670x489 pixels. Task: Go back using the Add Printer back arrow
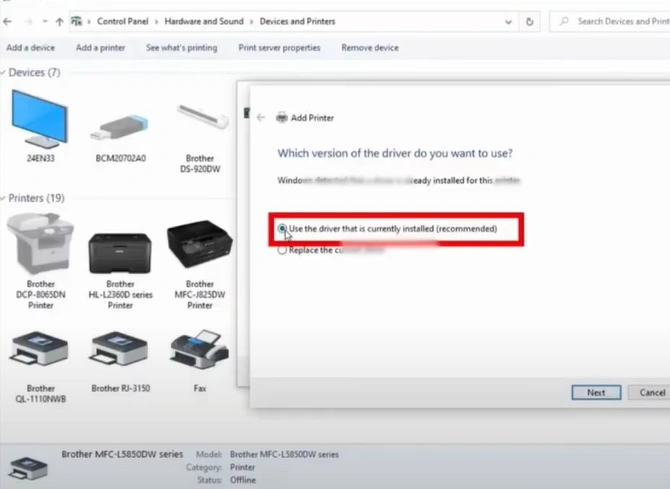coord(261,117)
